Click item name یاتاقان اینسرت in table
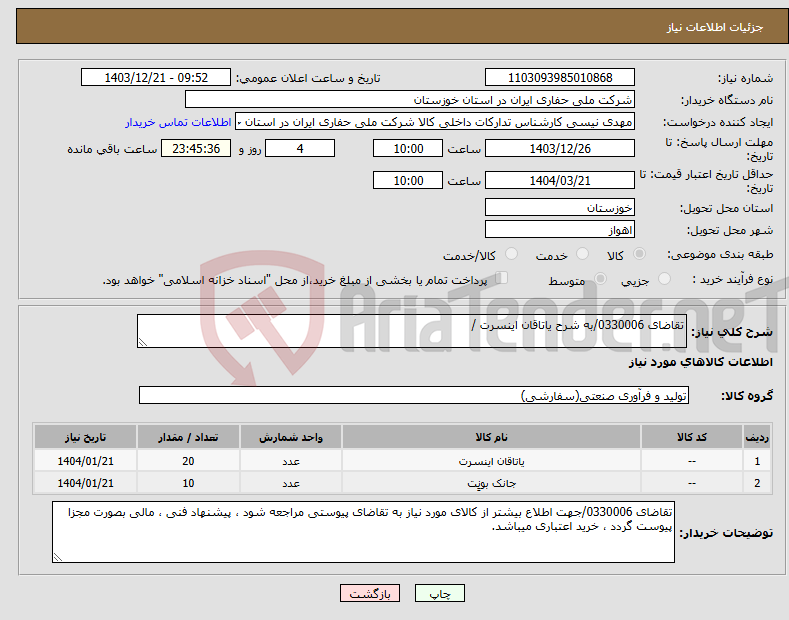This screenshot has width=789, height=620. click(491, 461)
